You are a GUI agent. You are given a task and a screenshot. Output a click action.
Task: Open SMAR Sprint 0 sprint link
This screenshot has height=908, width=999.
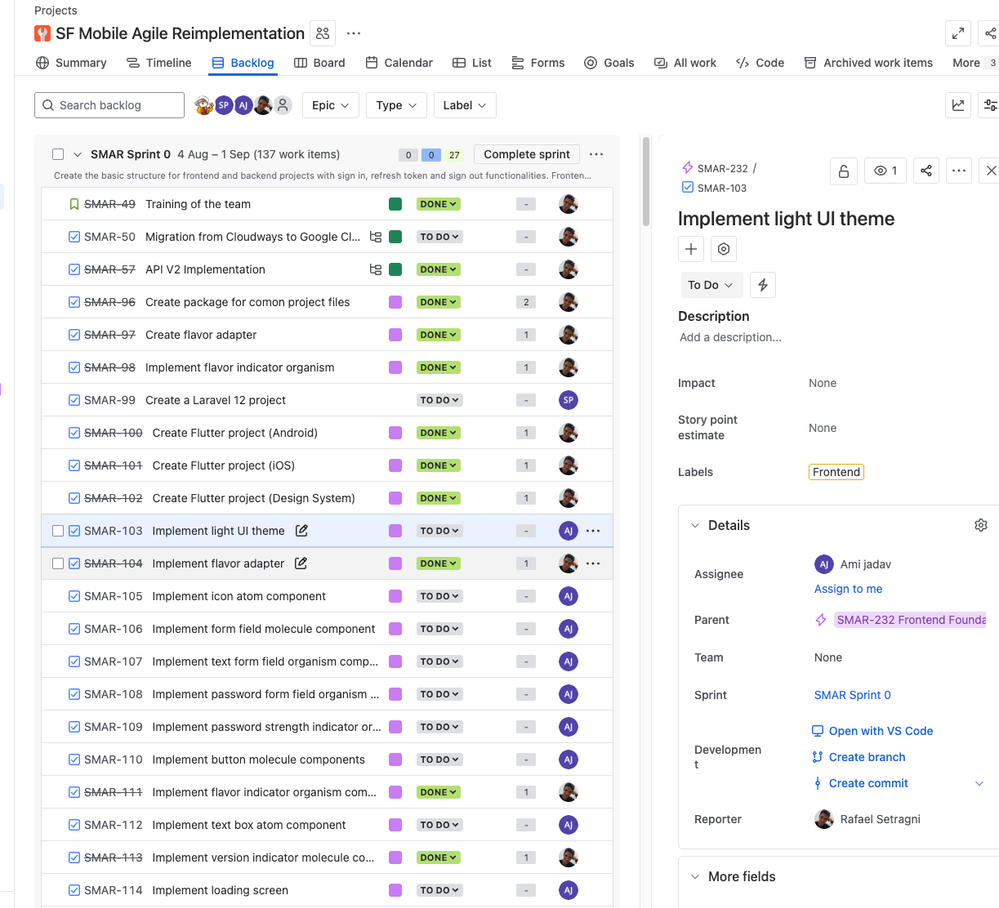[x=852, y=695]
